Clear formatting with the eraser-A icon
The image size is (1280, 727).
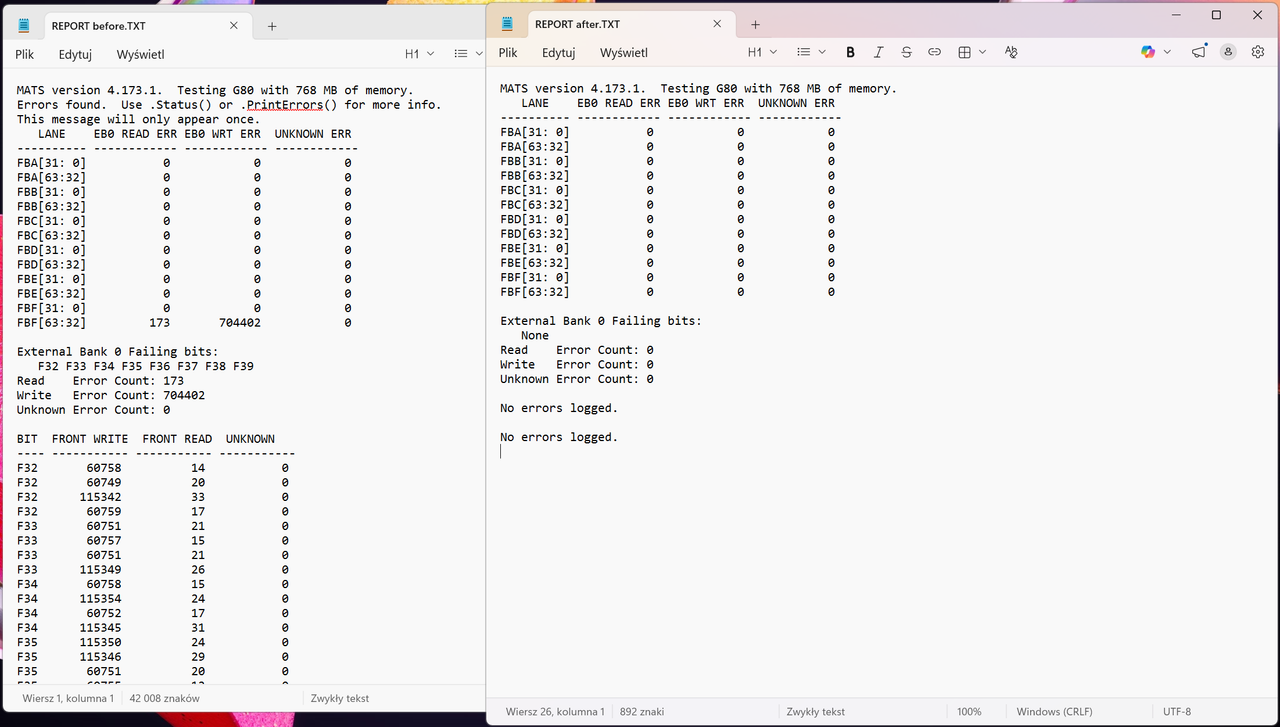[1010, 52]
